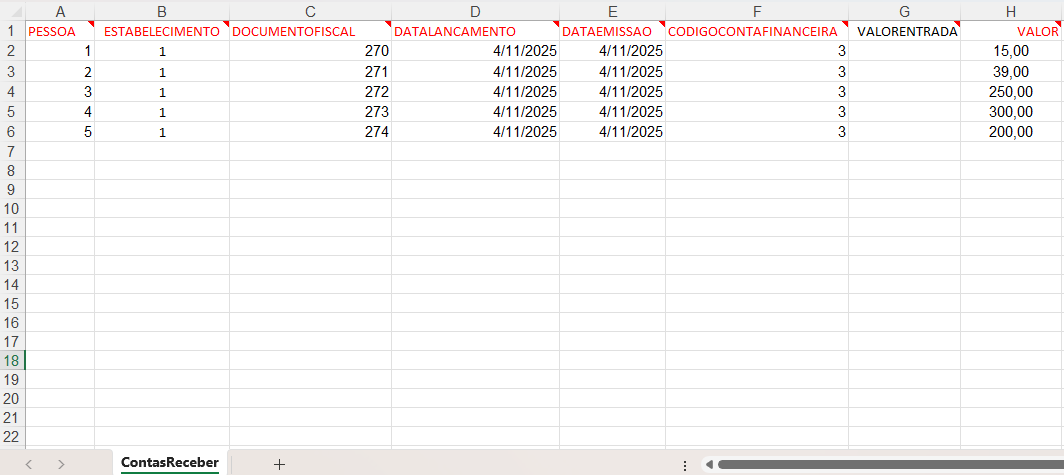Click the DOCUMENTOFISCAL header cell
Screen dimensions: 1064x475
[310, 31]
